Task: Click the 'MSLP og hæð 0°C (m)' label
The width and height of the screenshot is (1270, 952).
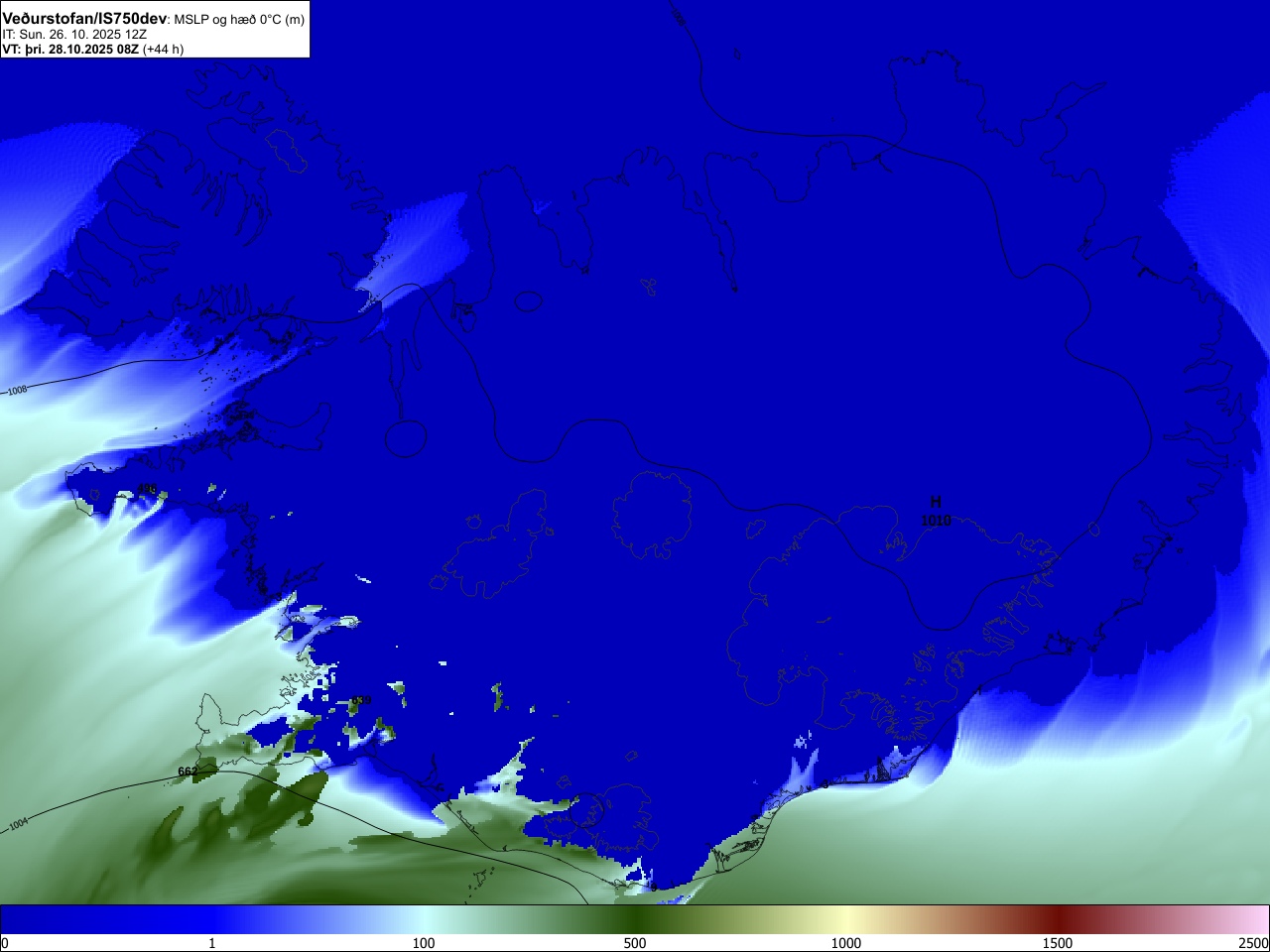Action: pyautogui.click(x=239, y=20)
